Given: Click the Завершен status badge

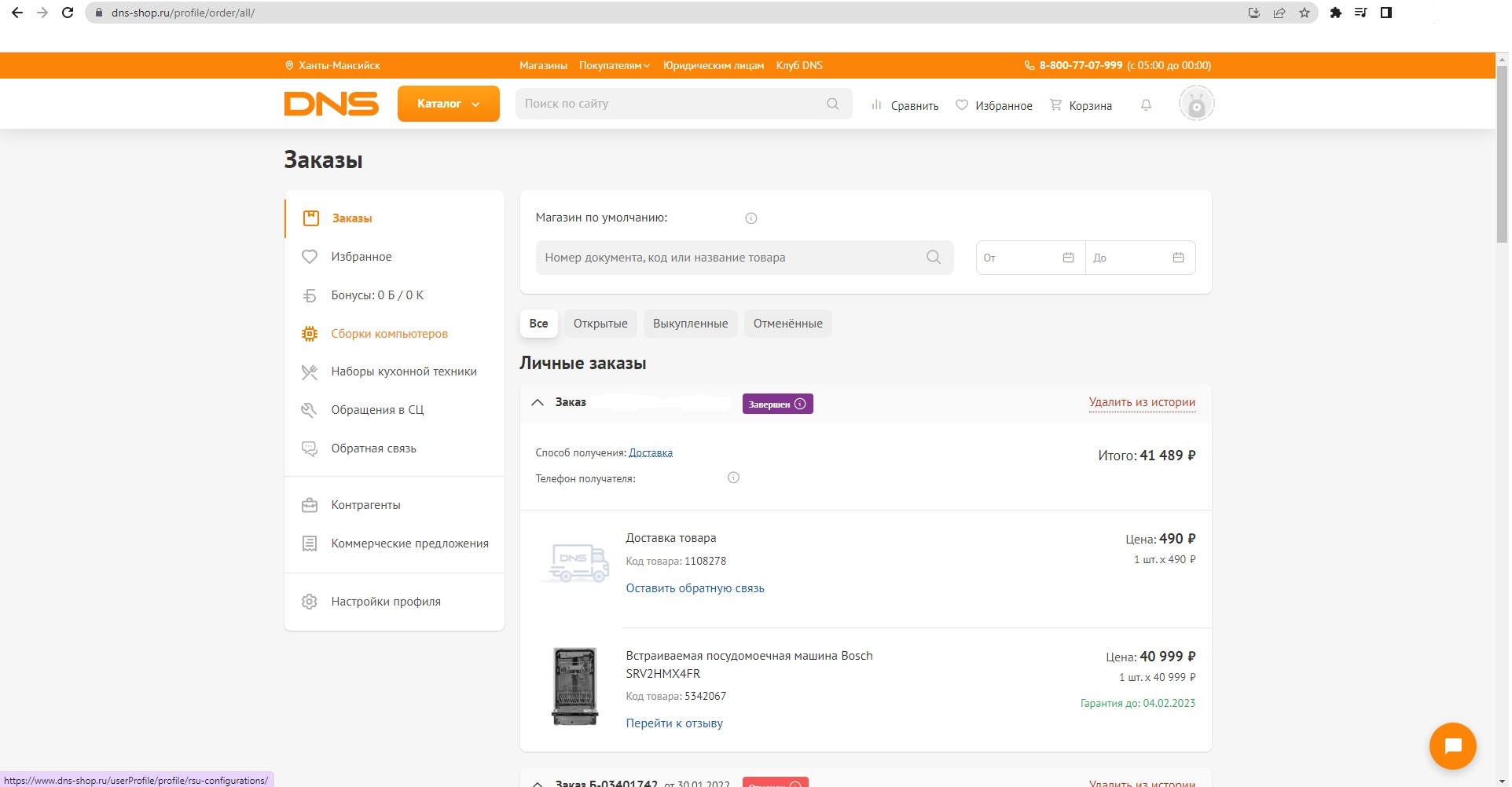Looking at the screenshot, I should pyautogui.click(x=777, y=404).
